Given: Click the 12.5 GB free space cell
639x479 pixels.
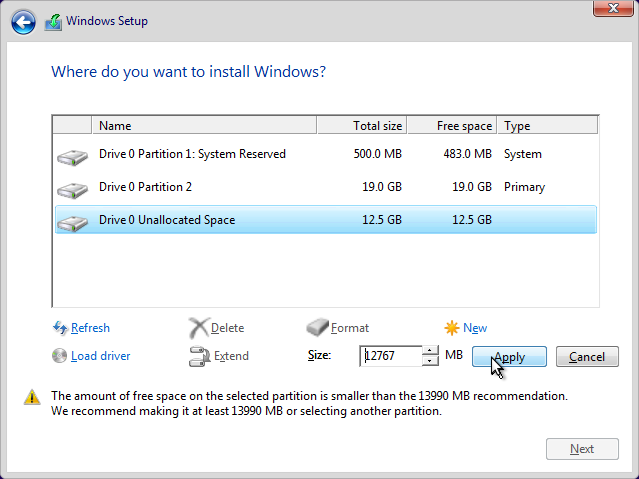Looking at the screenshot, I should pyautogui.click(x=472, y=220).
